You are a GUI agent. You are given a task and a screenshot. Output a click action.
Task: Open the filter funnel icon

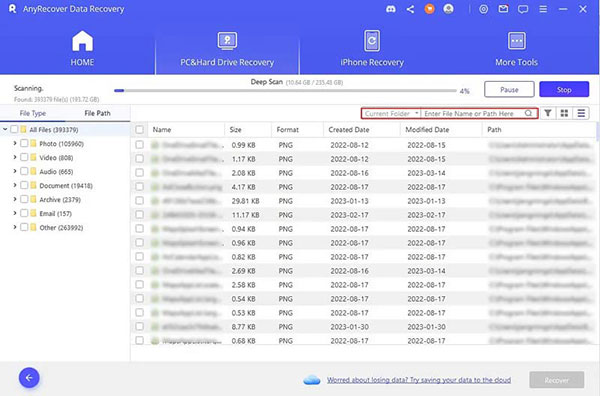click(x=548, y=113)
